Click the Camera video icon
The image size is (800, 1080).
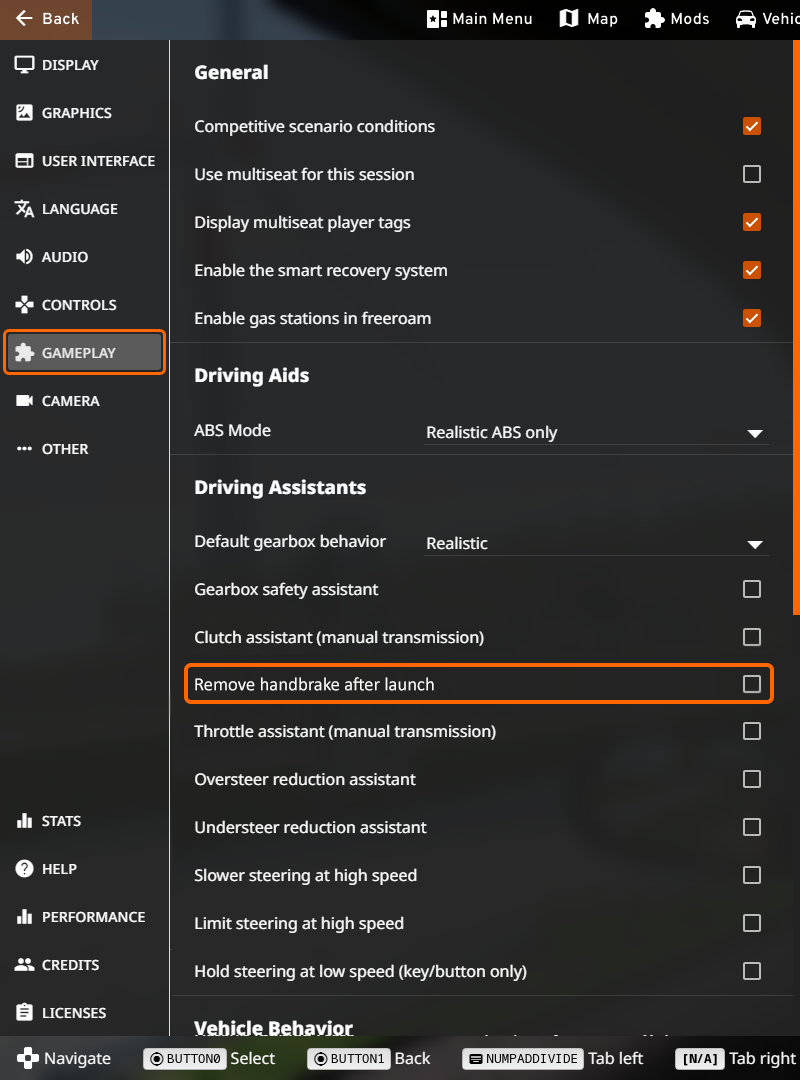tap(25, 401)
